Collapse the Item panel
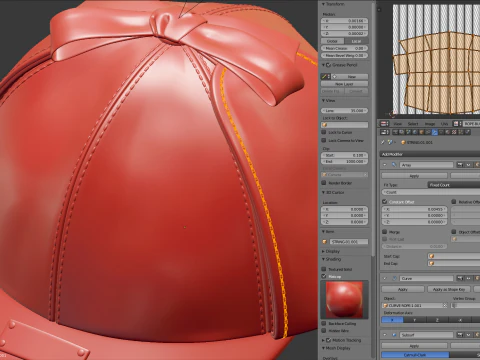The width and height of the screenshot is (480, 360). (x=323, y=231)
